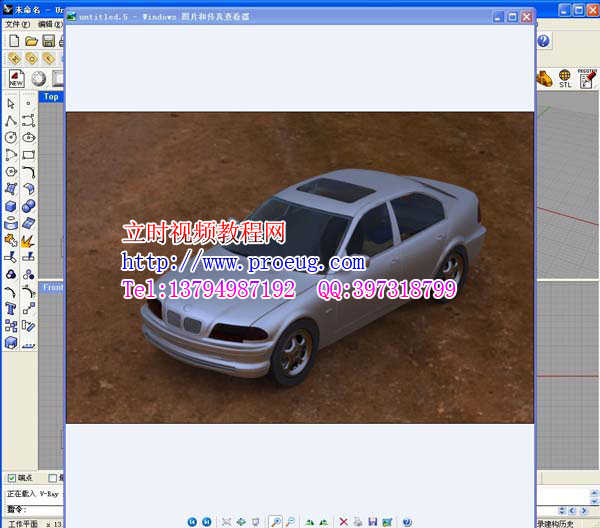
Task: Select the Rectangle tool in Rhino
Action: pyautogui.click(x=28, y=155)
